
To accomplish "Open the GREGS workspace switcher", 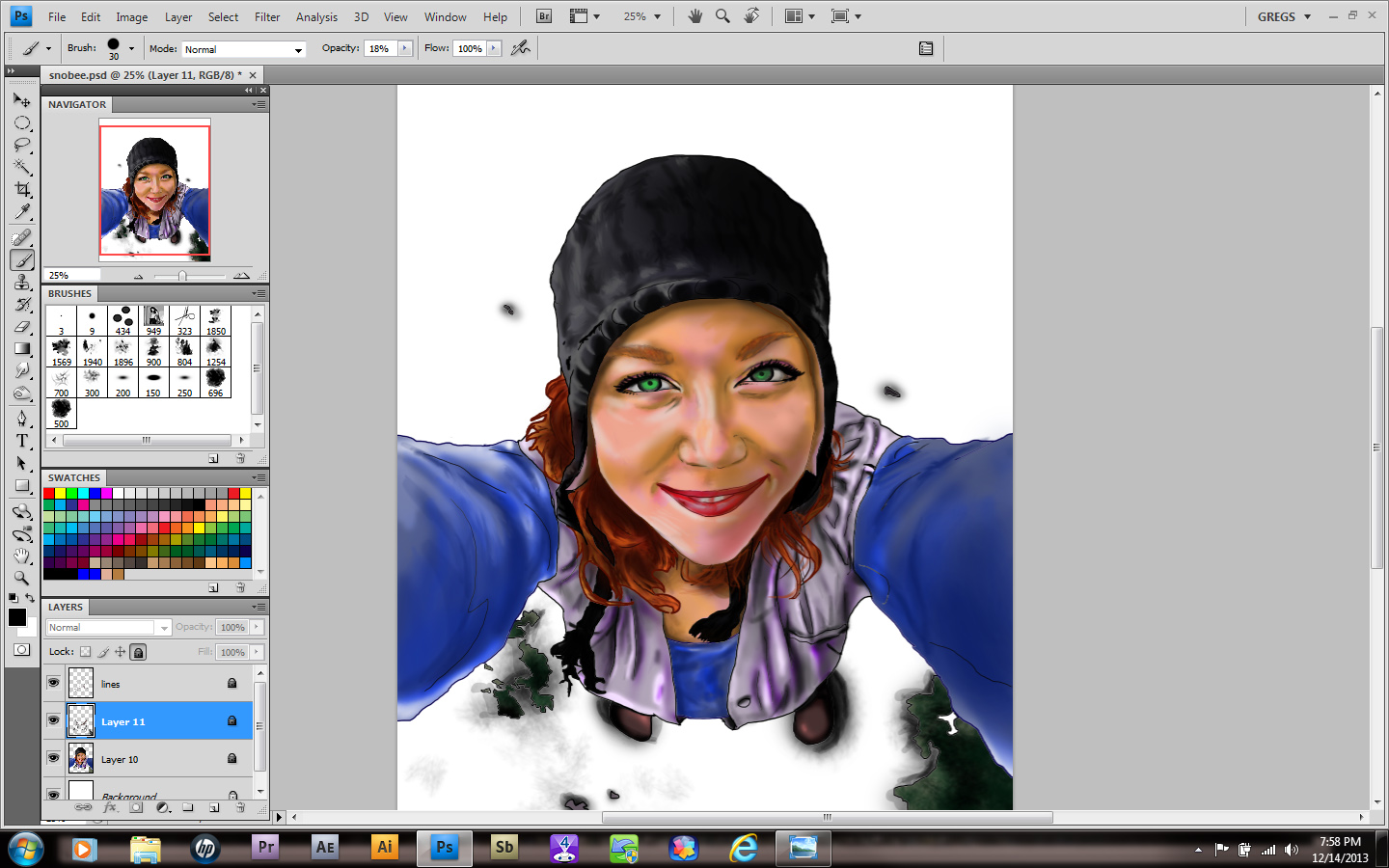I will [x=1284, y=16].
